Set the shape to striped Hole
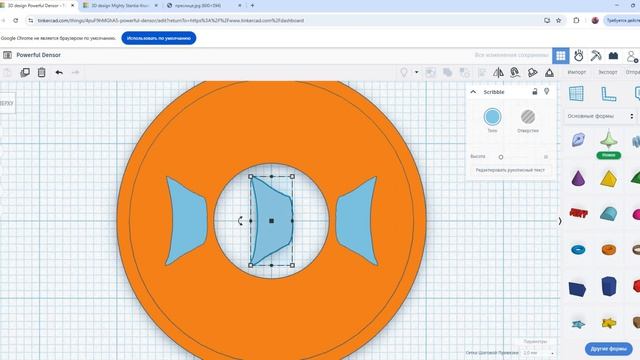 tap(528, 117)
